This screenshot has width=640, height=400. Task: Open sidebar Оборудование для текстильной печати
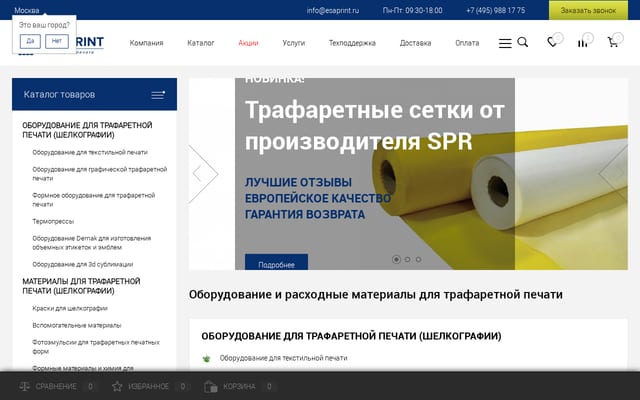tap(90, 152)
